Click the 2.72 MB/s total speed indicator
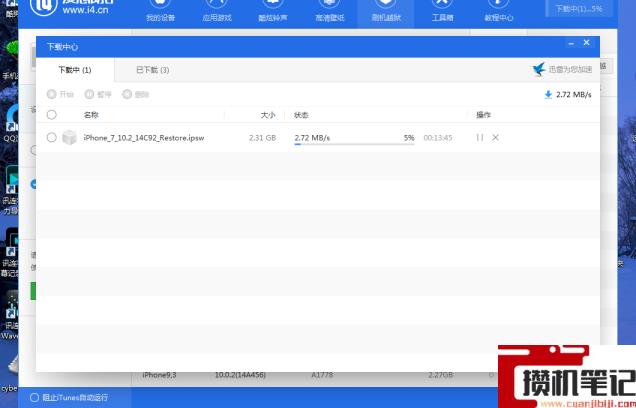This screenshot has height=408, width=636. pos(574,94)
